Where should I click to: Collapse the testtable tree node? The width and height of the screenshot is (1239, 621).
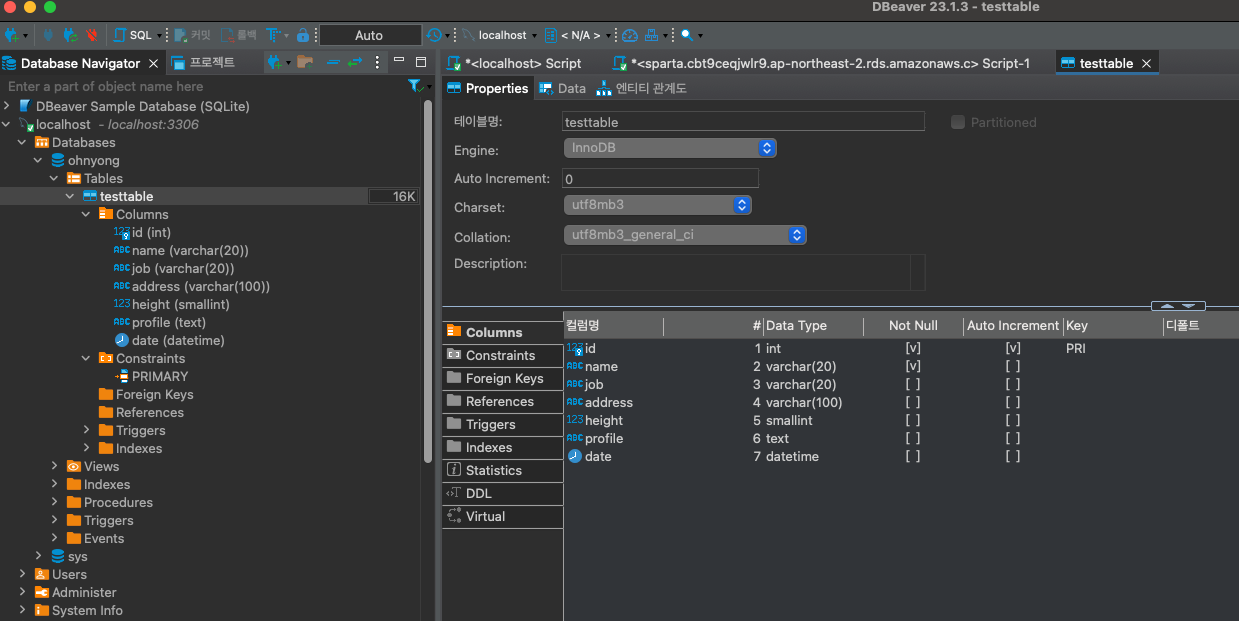click(70, 197)
